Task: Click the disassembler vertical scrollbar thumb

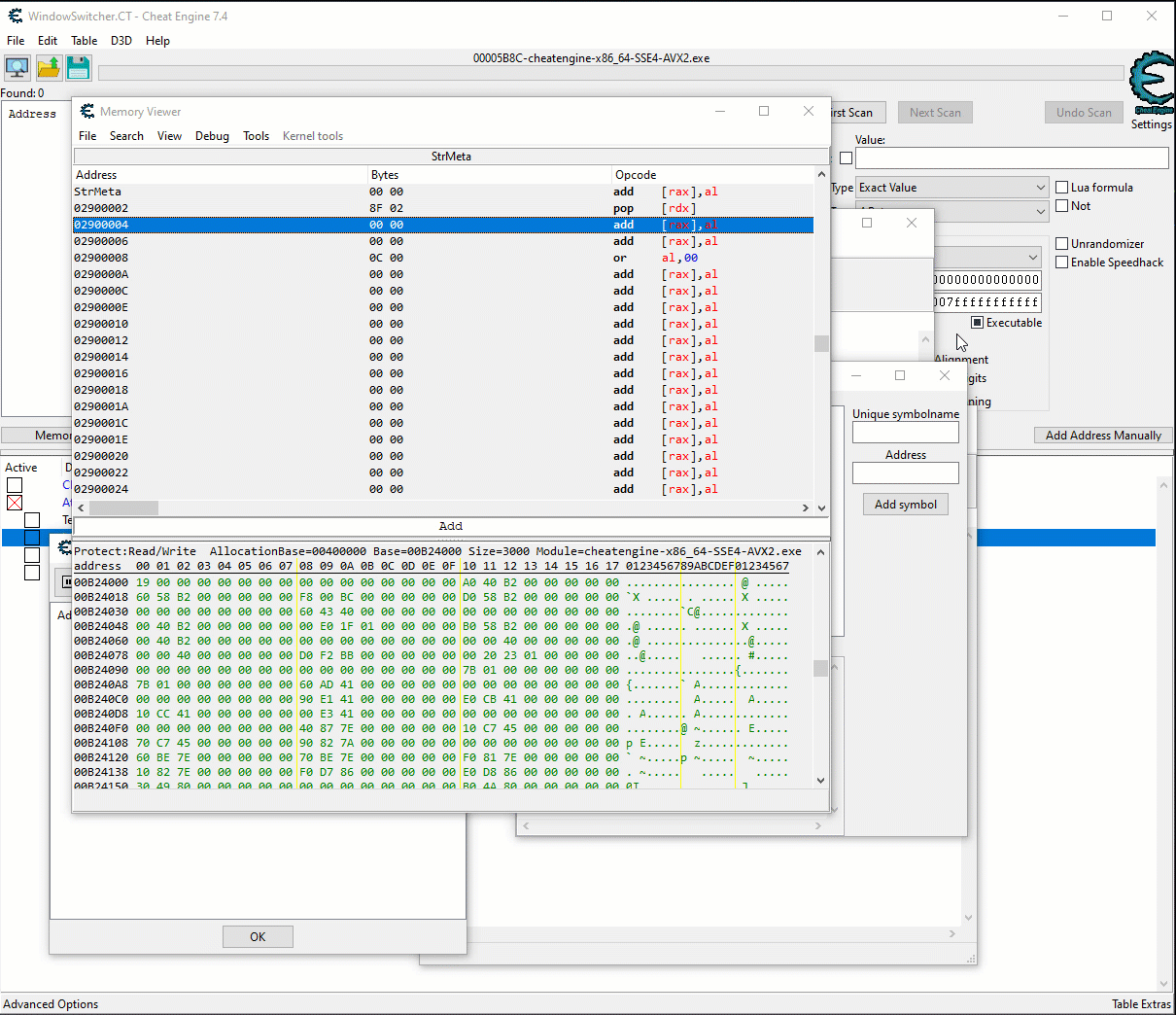Action: (x=821, y=344)
